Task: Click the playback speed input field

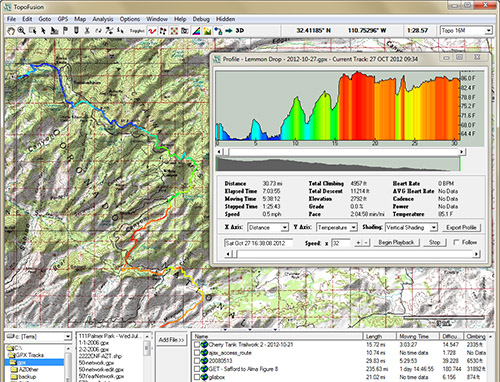Action: [341, 243]
